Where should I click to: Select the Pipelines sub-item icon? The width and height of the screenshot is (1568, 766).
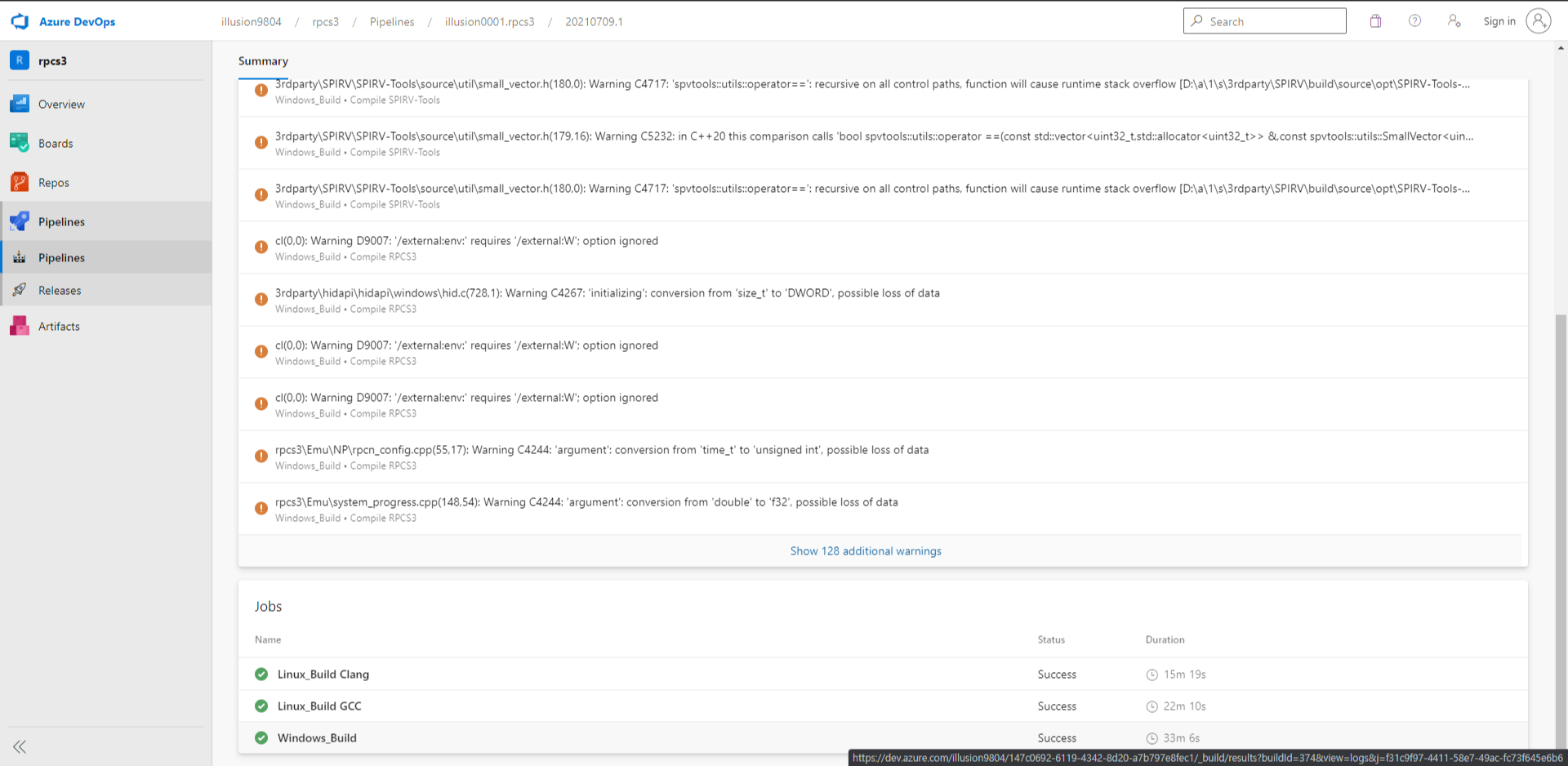click(20, 257)
